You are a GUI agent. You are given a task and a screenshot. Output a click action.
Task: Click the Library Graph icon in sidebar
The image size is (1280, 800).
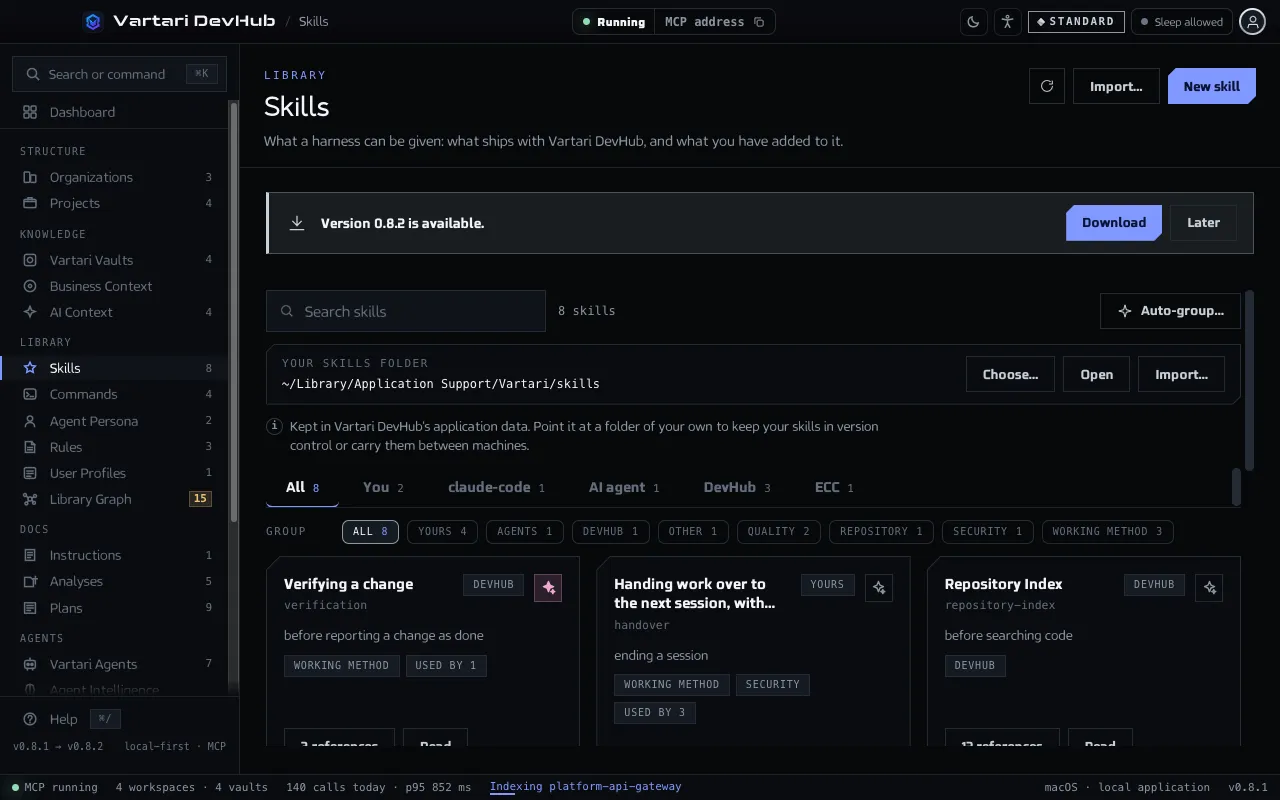pyautogui.click(x=30, y=499)
